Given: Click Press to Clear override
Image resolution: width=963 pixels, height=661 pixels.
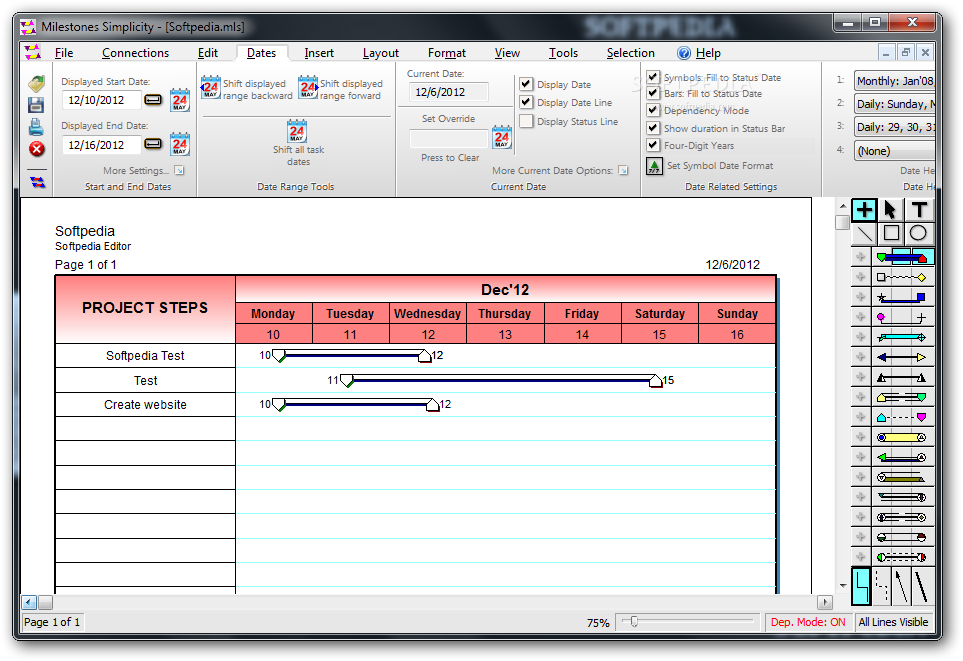Looking at the screenshot, I should 450,158.
